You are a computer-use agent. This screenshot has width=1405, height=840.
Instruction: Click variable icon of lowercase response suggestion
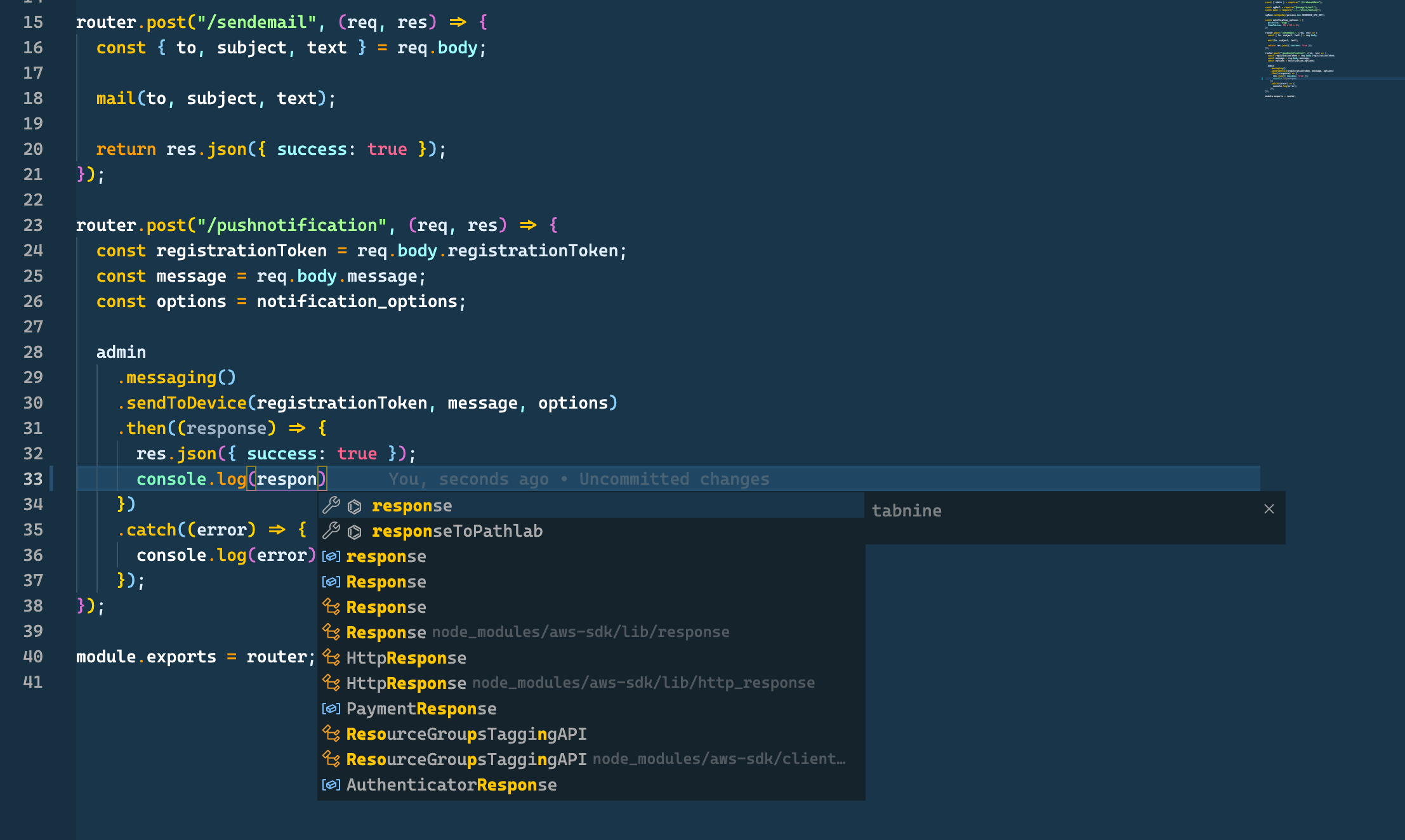[x=331, y=556]
